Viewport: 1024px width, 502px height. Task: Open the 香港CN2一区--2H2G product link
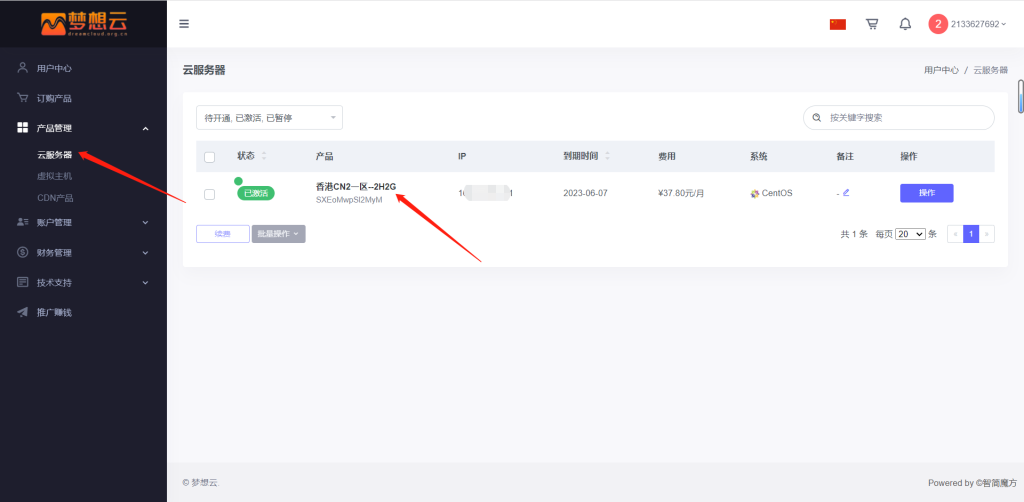pos(356,187)
